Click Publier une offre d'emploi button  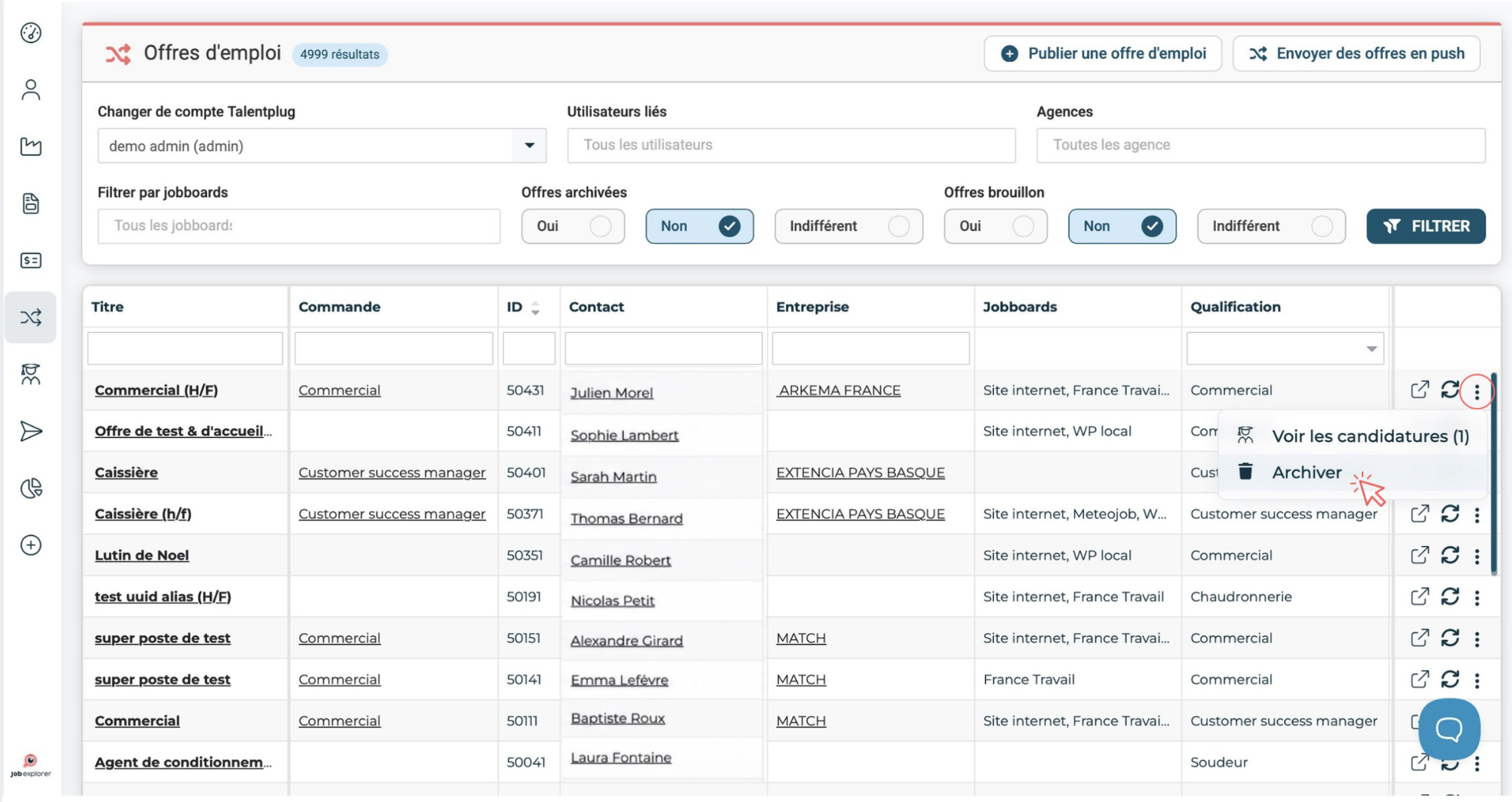(1103, 54)
